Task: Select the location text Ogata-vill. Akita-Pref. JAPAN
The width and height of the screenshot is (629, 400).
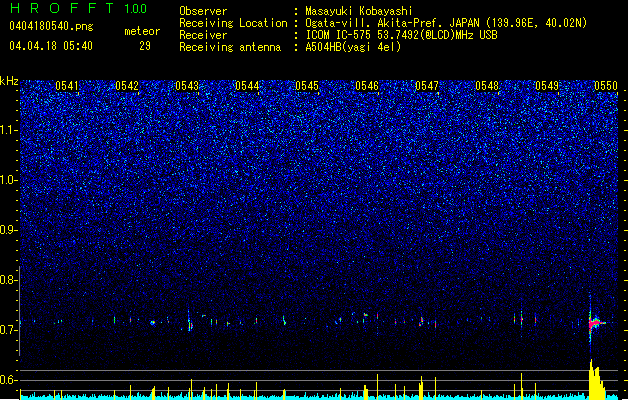Action: click(x=393, y=23)
